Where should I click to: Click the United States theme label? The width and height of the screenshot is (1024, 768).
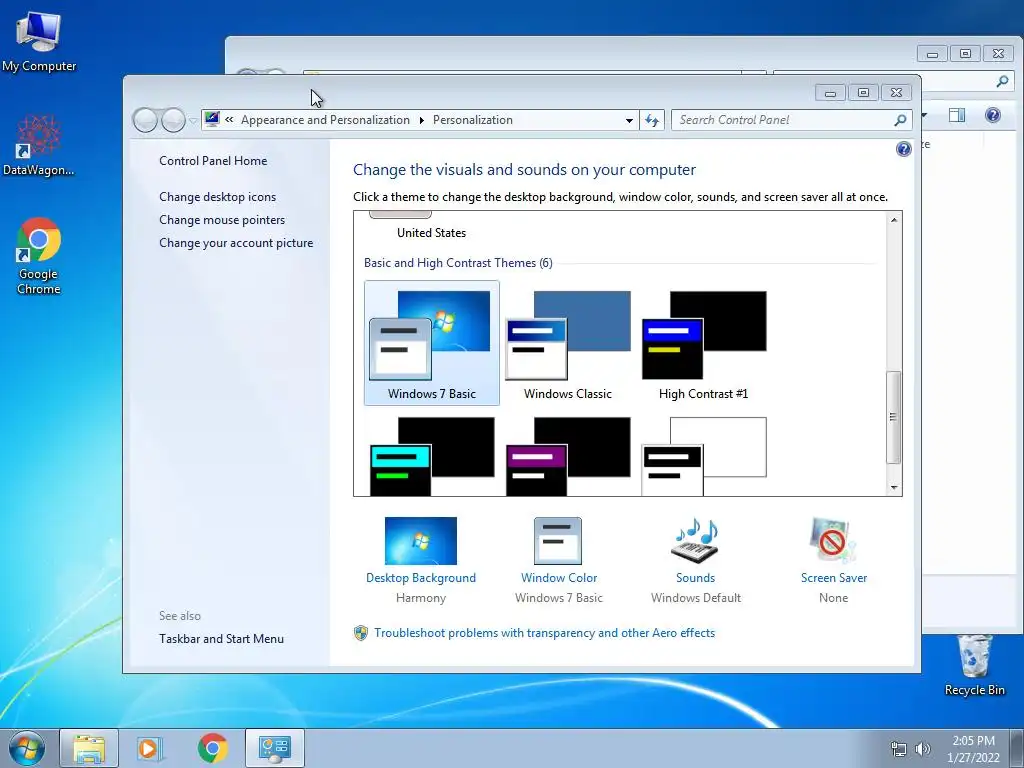431,232
